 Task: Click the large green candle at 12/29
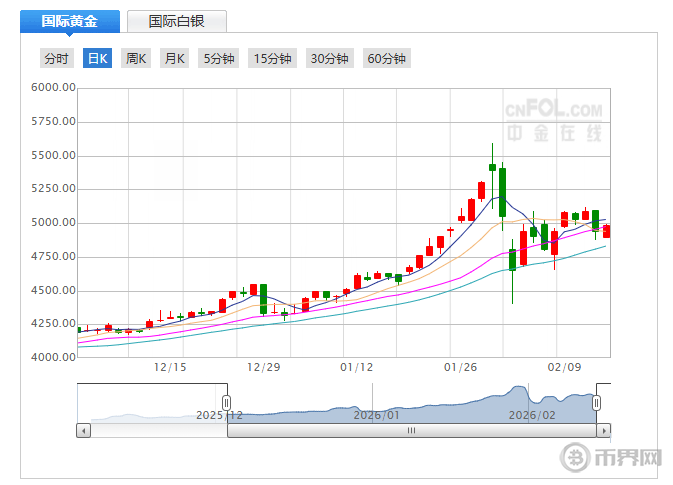click(x=263, y=298)
